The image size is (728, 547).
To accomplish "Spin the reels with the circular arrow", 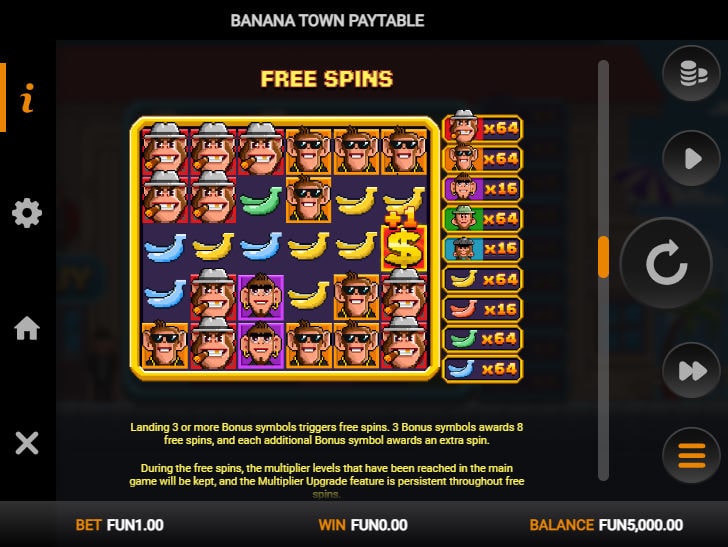I will click(666, 263).
